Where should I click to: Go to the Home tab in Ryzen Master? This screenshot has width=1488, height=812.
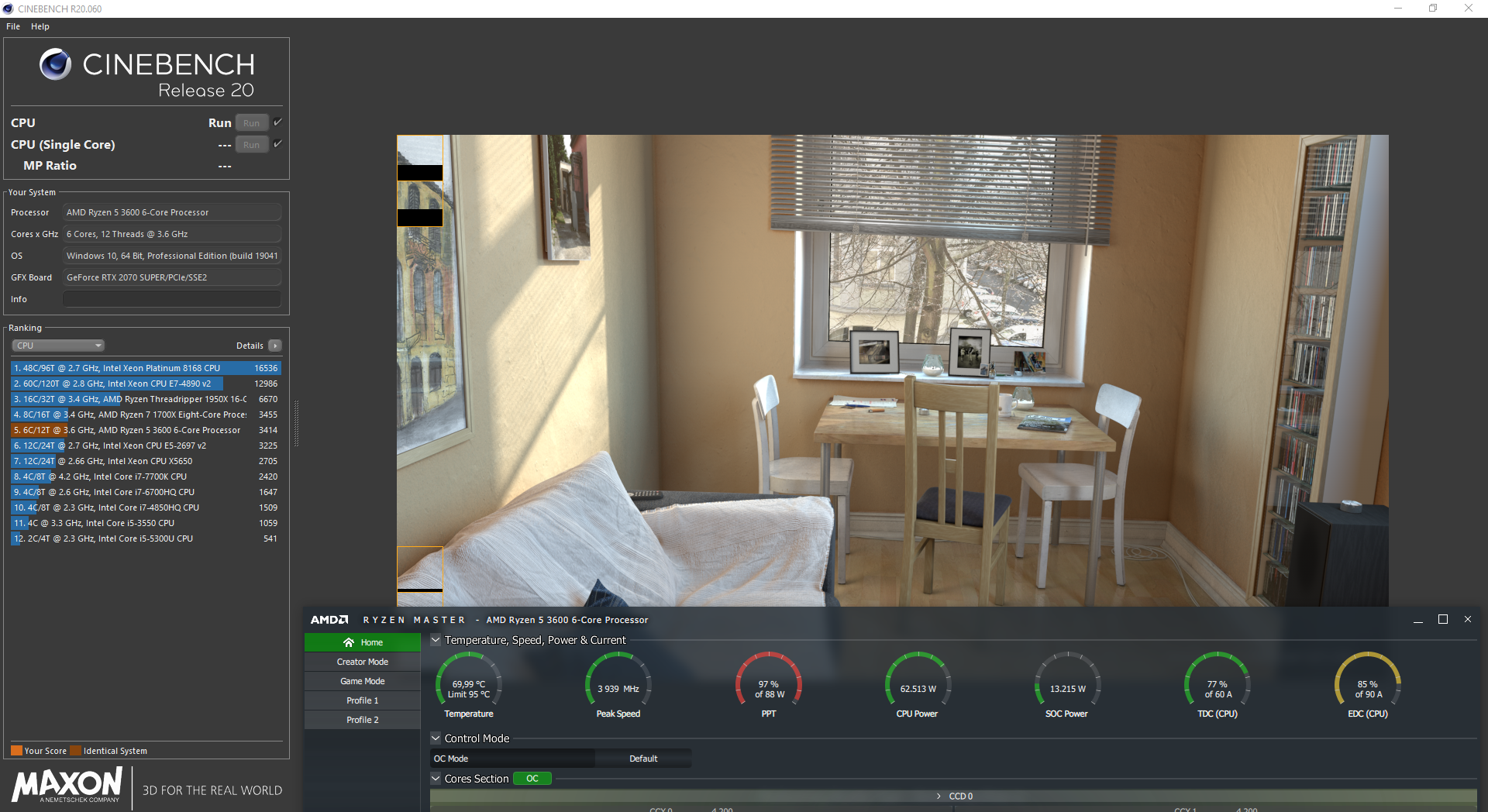coord(363,642)
